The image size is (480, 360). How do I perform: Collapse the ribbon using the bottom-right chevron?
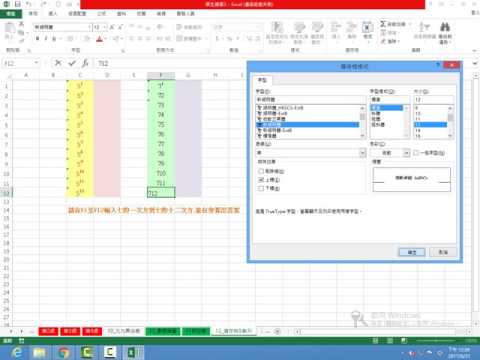[x=475, y=50]
